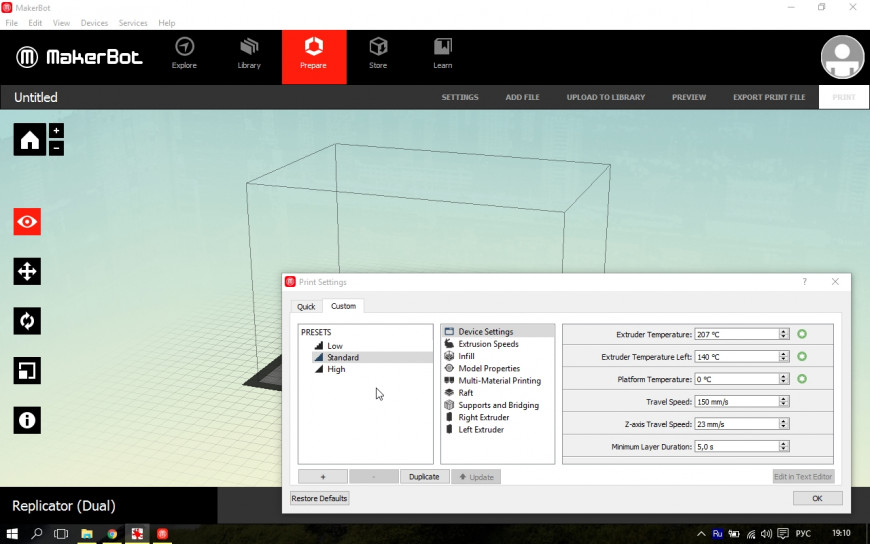The image size is (870, 544).
Task: Open Print Settings help question mark
Action: (x=805, y=282)
